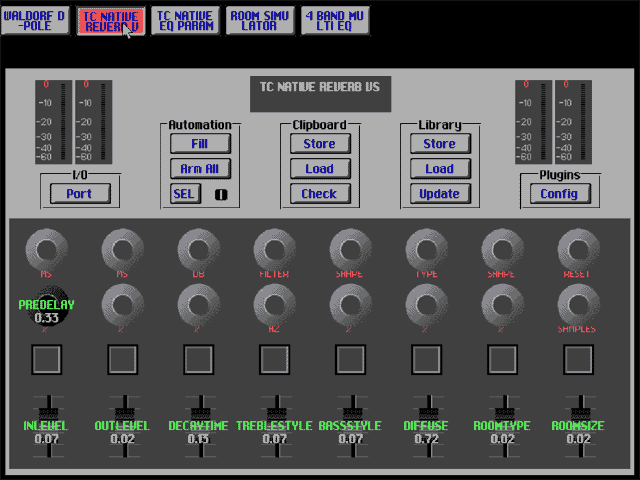Toggle the square button above DECAYTIME fader
Viewport: 640px width, 480px height.
198,359
